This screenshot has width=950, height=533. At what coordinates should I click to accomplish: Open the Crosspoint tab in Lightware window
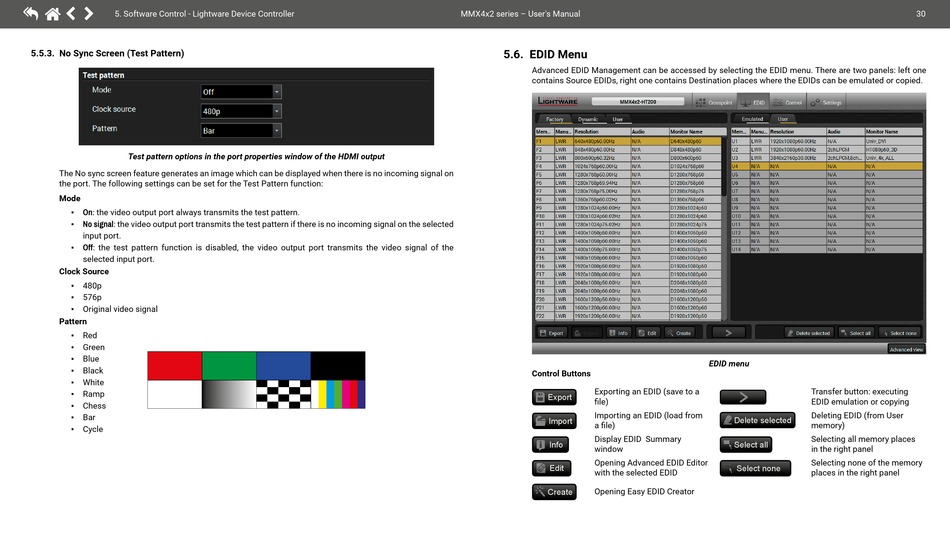coord(717,102)
